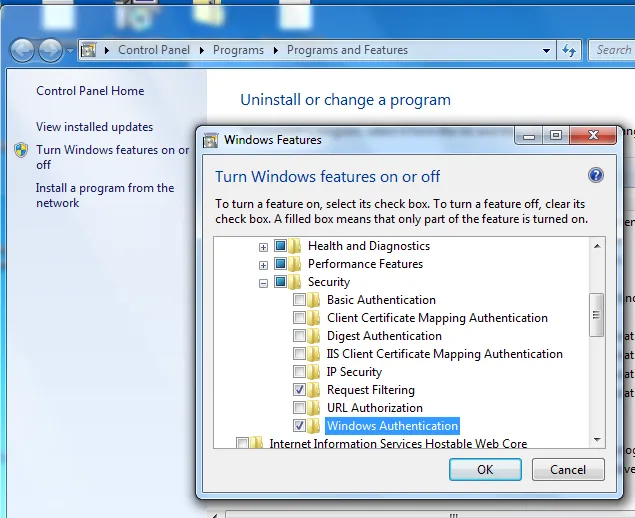The height and width of the screenshot is (518, 635).
Task: Select the URL Authorization row
Action: coord(375,408)
